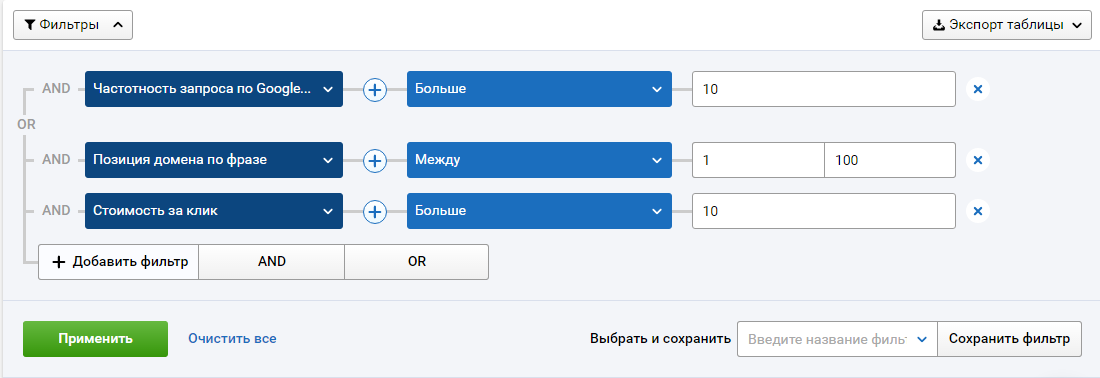
Task: Open Стоимость за клик parameter dropdown
Action: click(214, 211)
